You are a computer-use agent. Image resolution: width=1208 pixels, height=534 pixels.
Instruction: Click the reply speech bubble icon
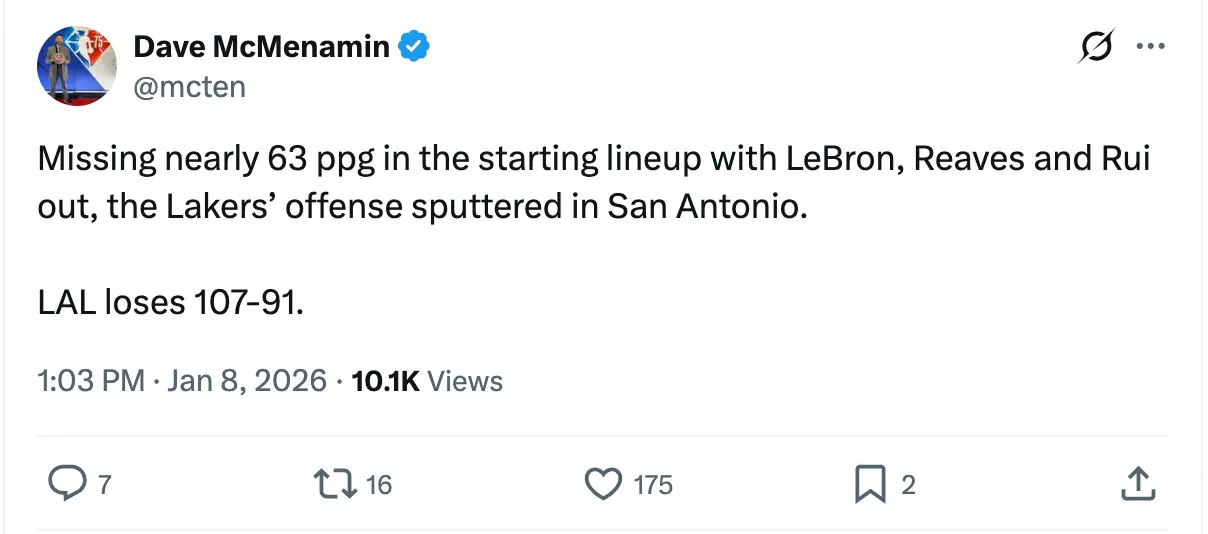point(67,485)
